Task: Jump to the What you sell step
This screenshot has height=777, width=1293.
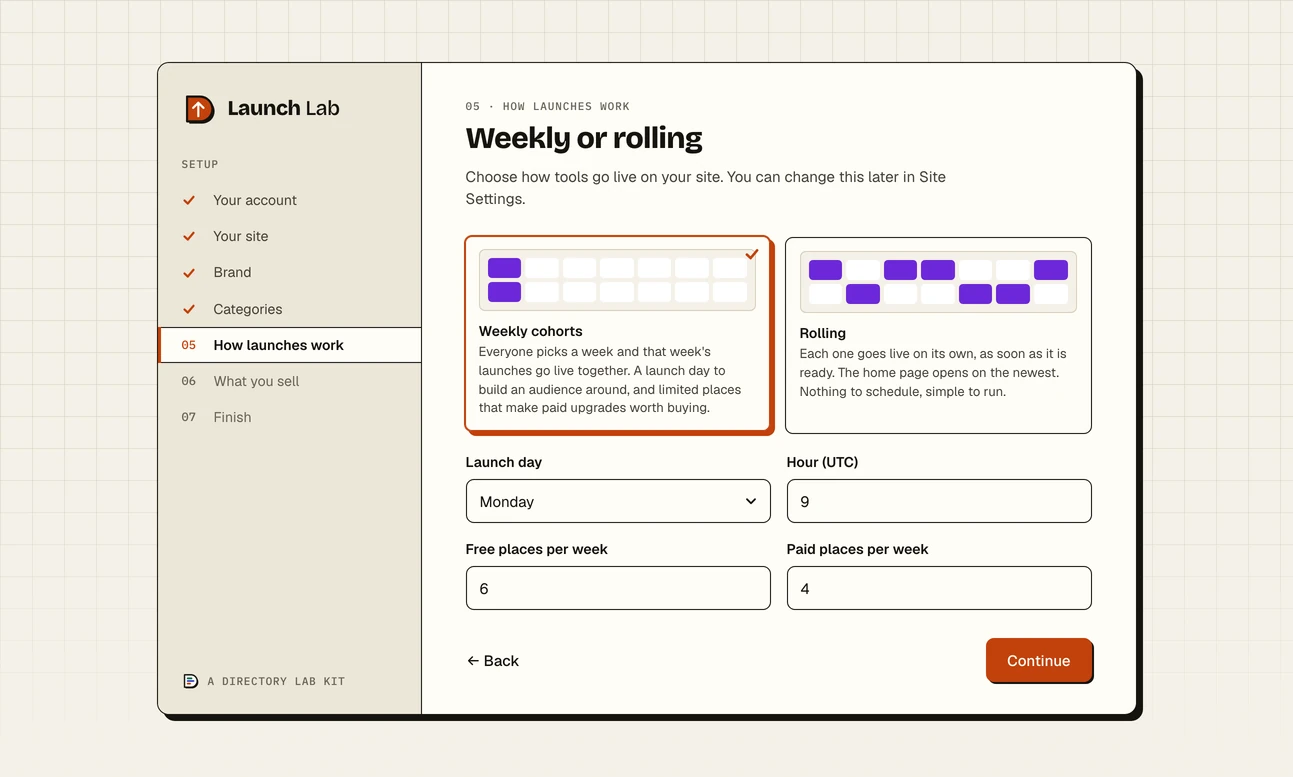Action: pyautogui.click(x=289, y=381)
